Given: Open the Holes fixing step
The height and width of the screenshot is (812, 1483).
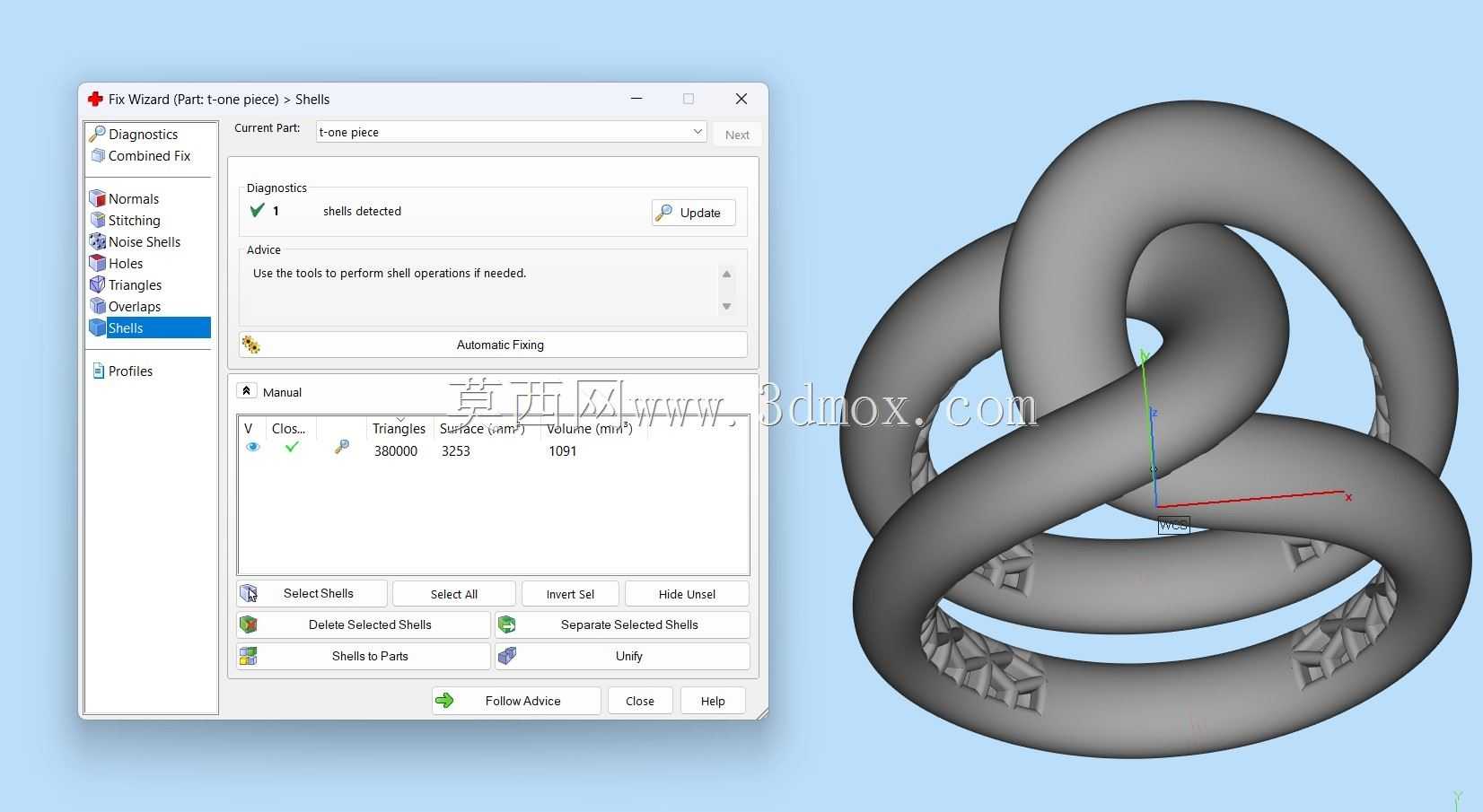Looking at the screenshot, I should 126,264.
